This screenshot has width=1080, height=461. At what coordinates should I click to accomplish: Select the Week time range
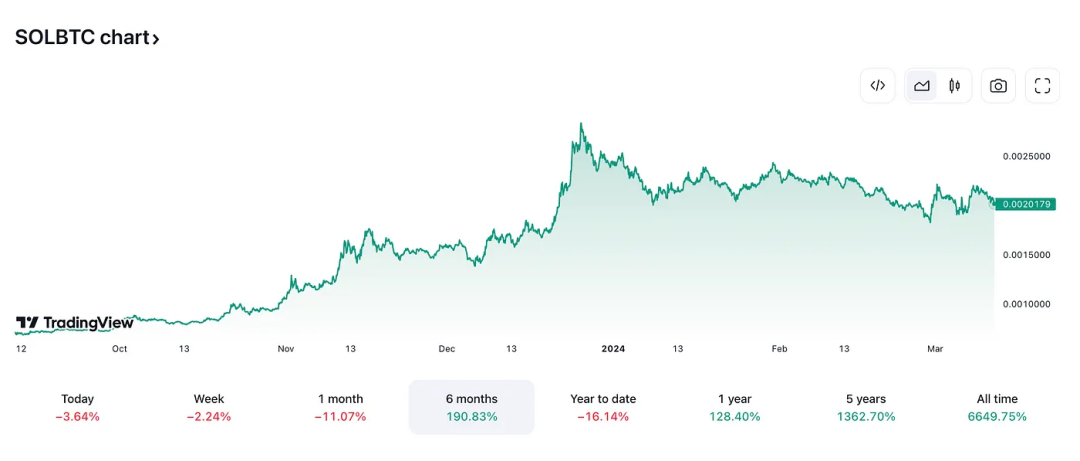pos(209,407)
